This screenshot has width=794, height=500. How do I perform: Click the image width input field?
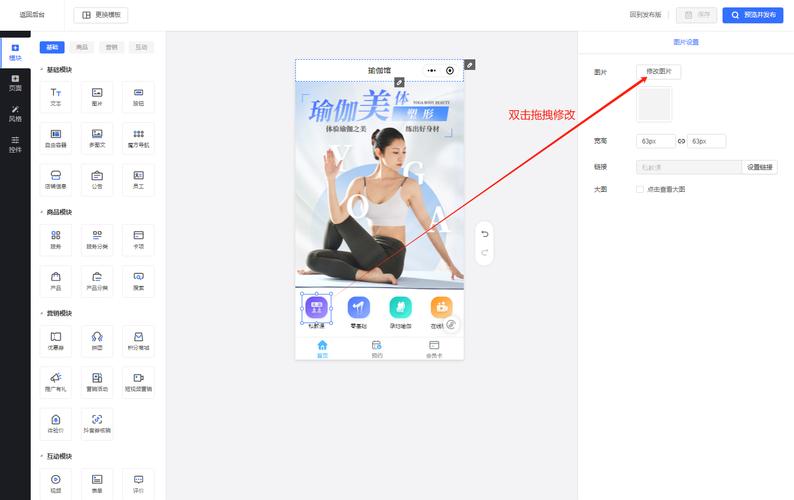click(x=655, y=141)
